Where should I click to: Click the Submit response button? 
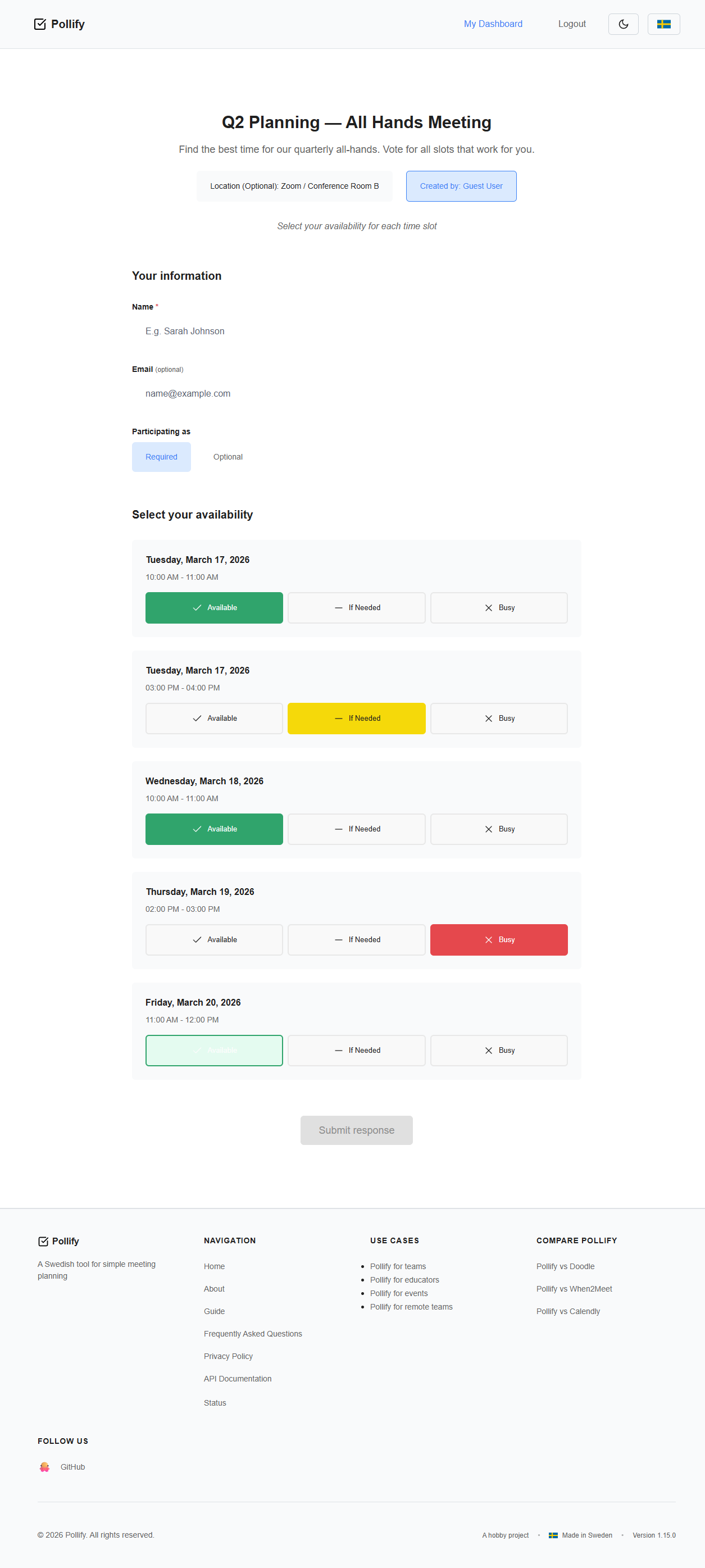point(356,1130)
